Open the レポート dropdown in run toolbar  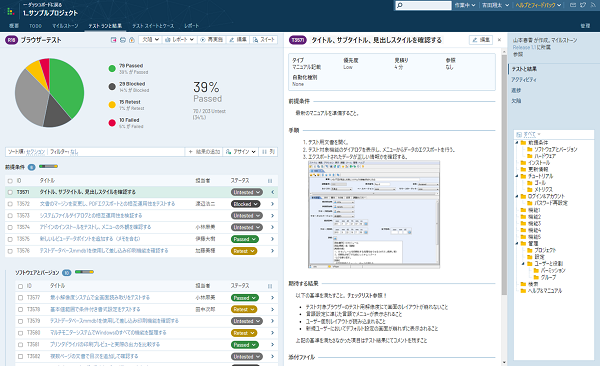[x=179, y=40]
